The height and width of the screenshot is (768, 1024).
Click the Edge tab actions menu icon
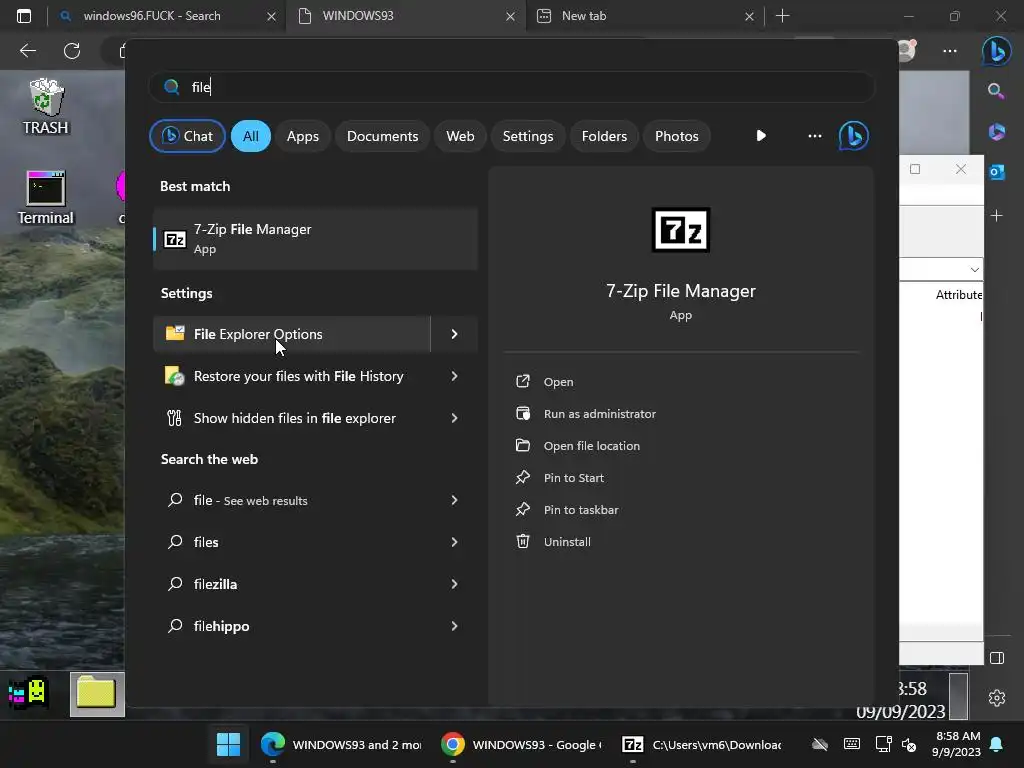coord(24,16)
